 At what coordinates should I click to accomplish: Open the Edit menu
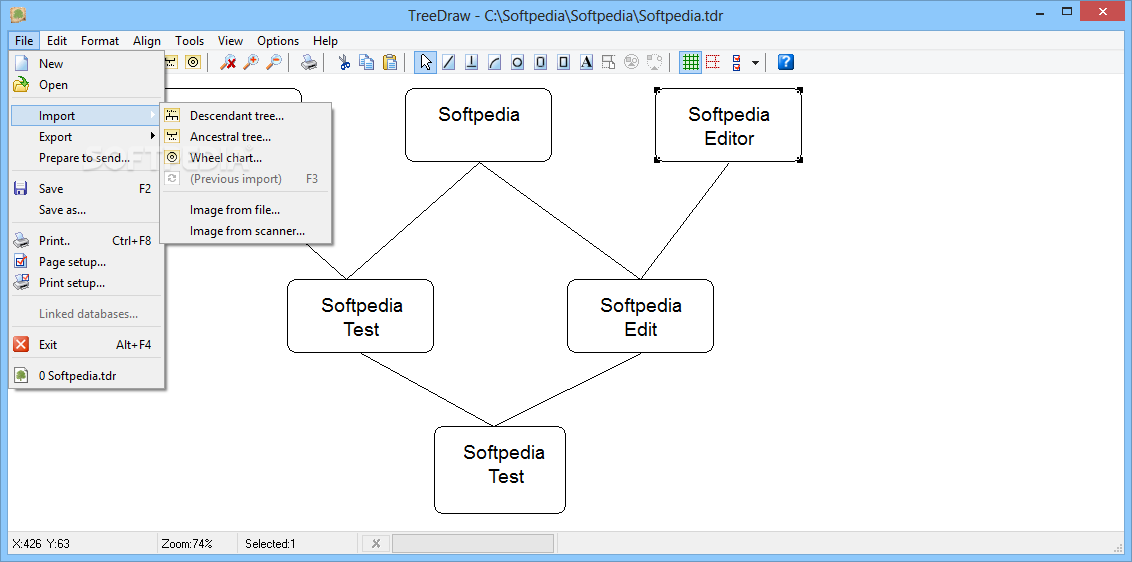[x=57, y=40]
